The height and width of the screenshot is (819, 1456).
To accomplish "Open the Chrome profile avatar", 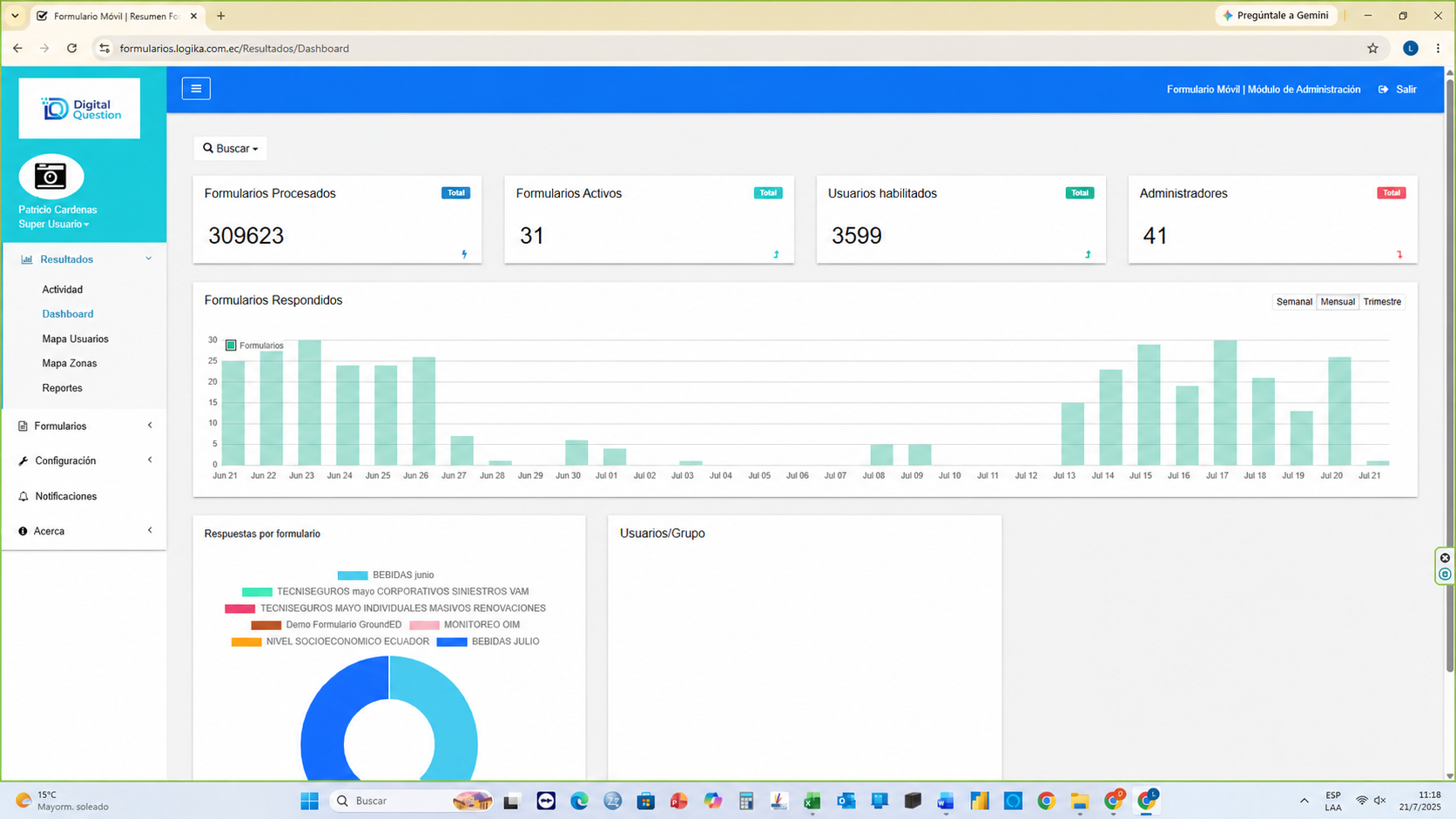I will coord(1411,49).
